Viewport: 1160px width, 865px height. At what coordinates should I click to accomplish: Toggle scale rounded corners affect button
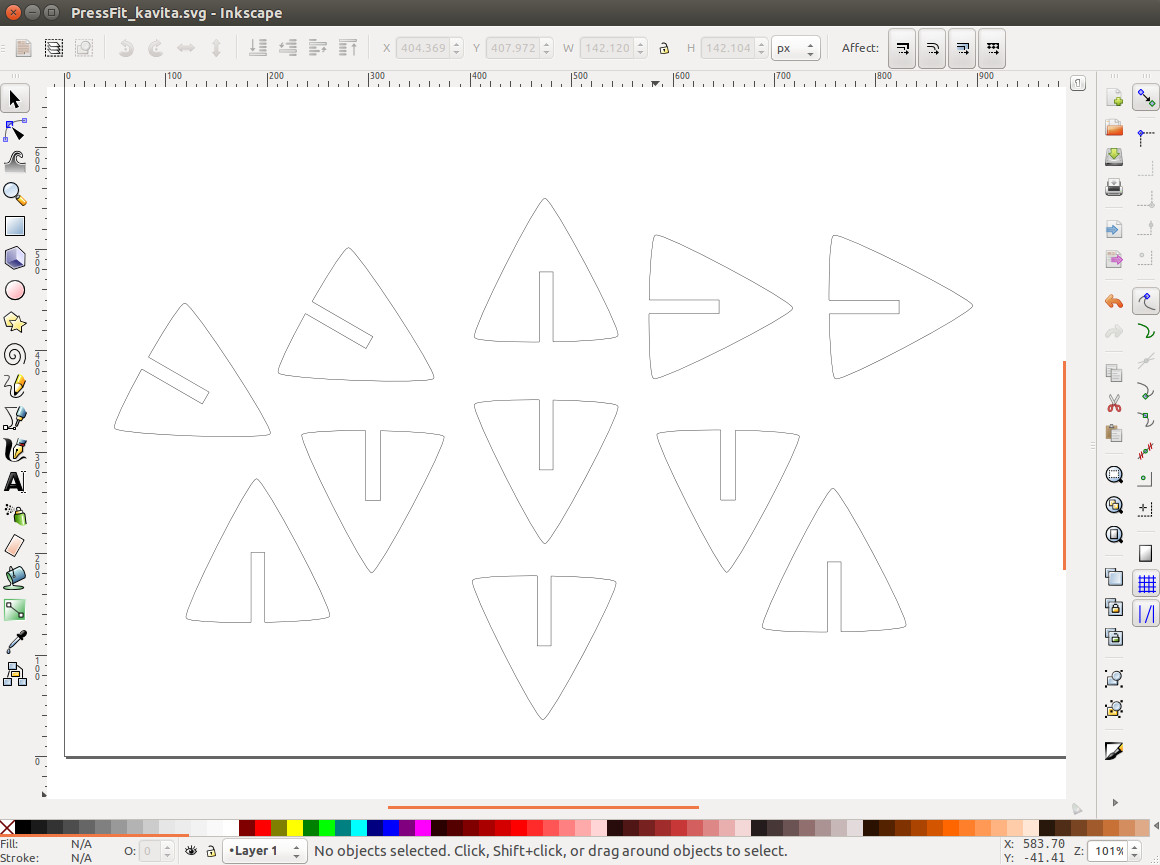click(932, 48)
